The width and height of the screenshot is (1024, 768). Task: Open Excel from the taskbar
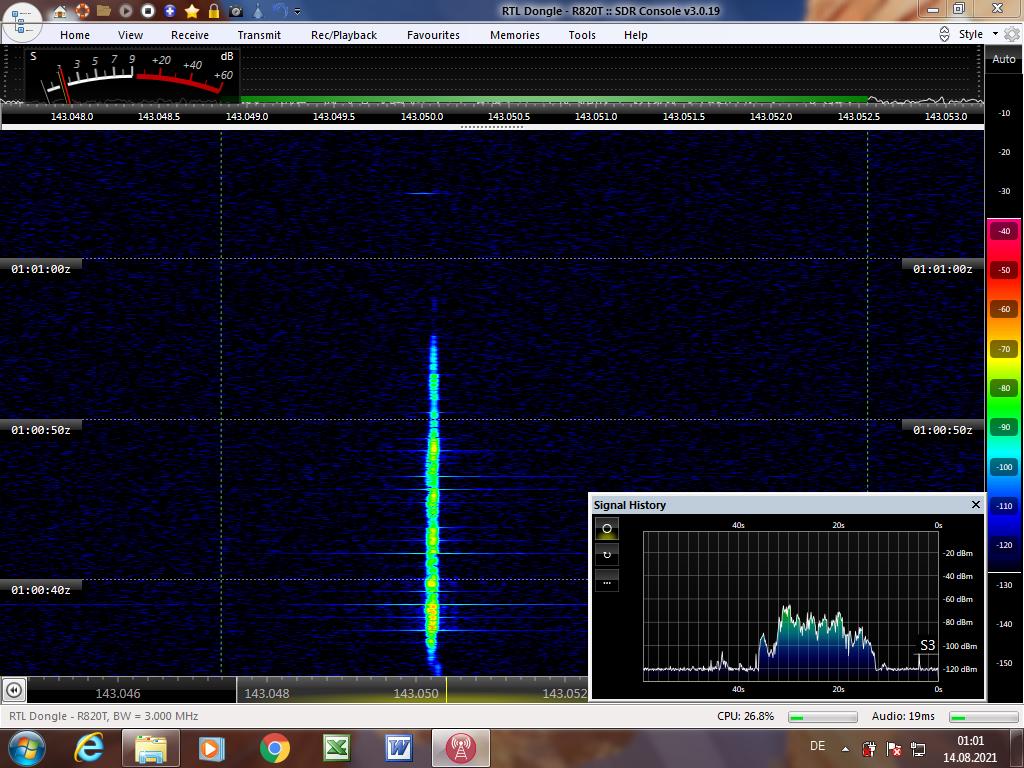click(x=337, y=748)
